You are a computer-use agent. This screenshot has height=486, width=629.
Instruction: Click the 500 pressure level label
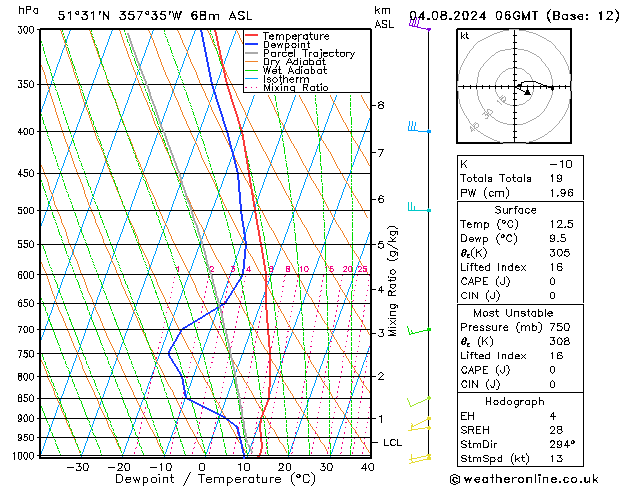(x=26, y=211)
